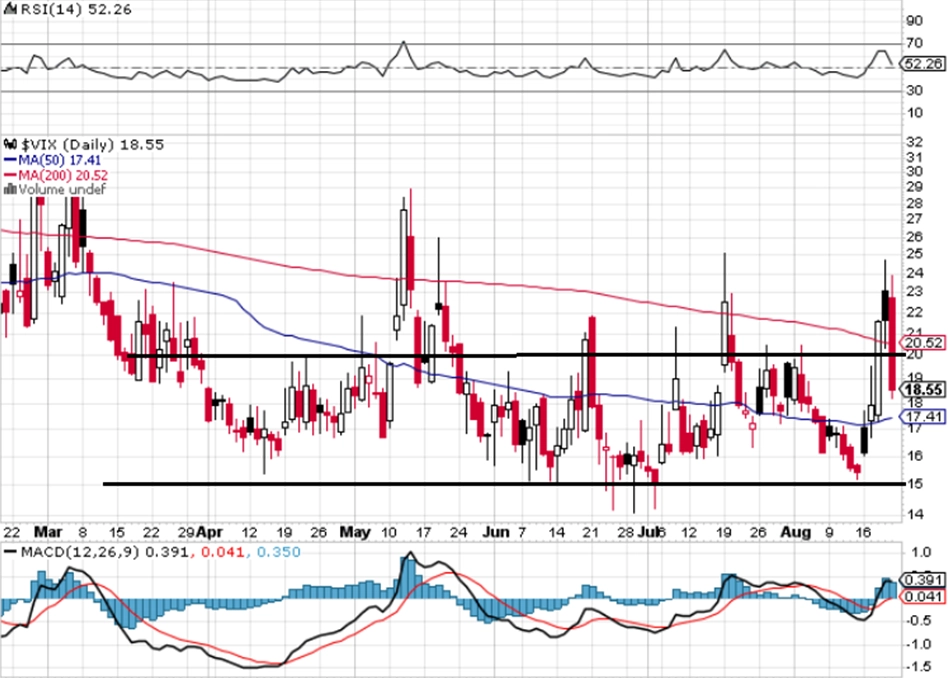Click the May label on date axis

(355, 532)
